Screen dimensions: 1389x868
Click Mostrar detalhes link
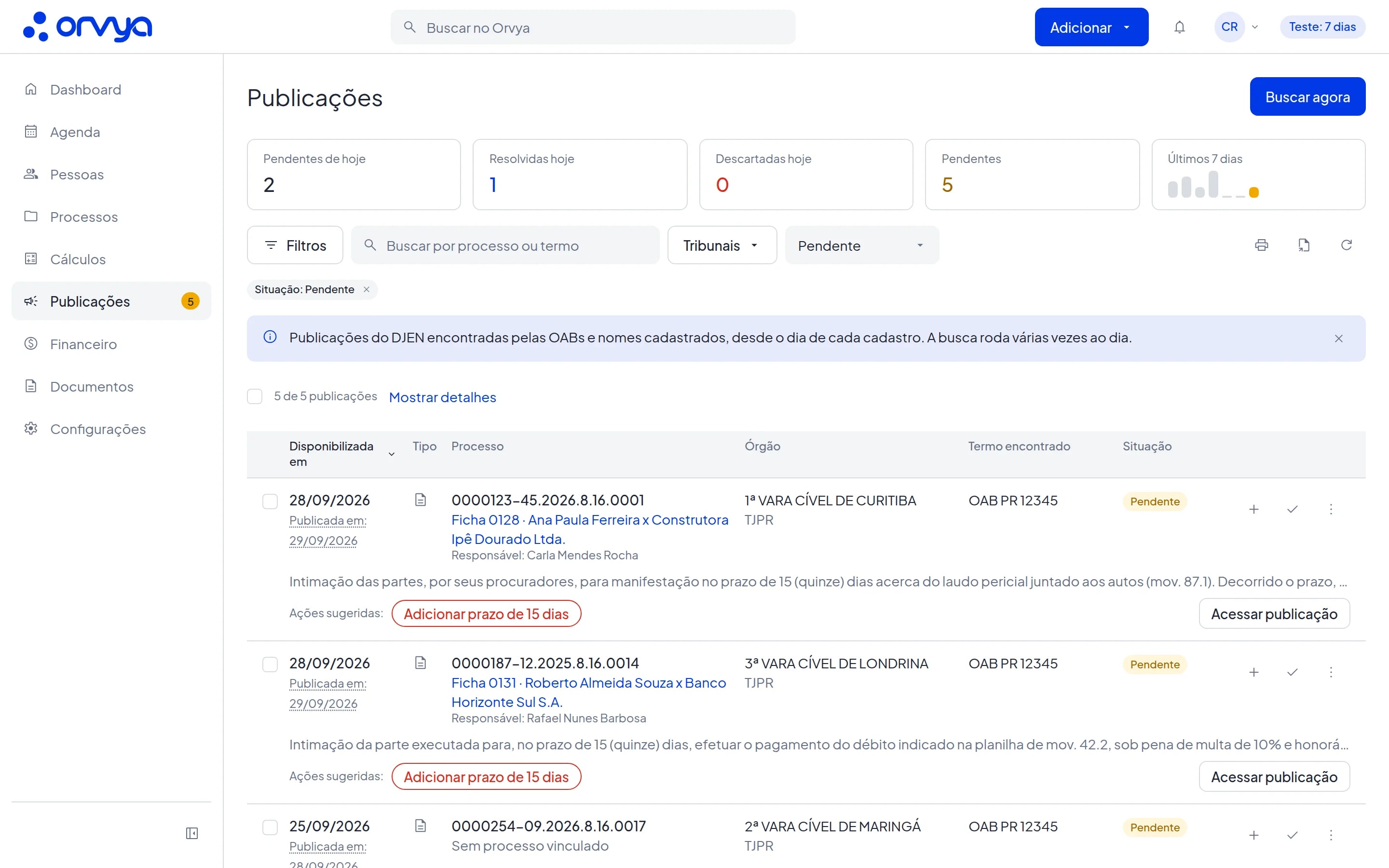click(443, 397)
